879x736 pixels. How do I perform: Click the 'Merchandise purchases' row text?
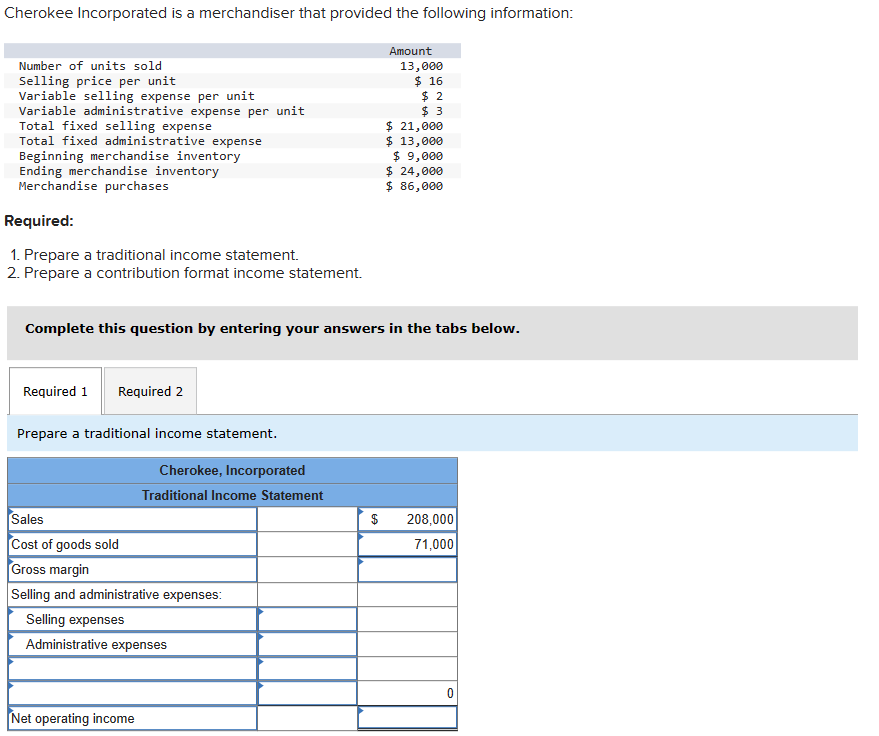point(94,186)
